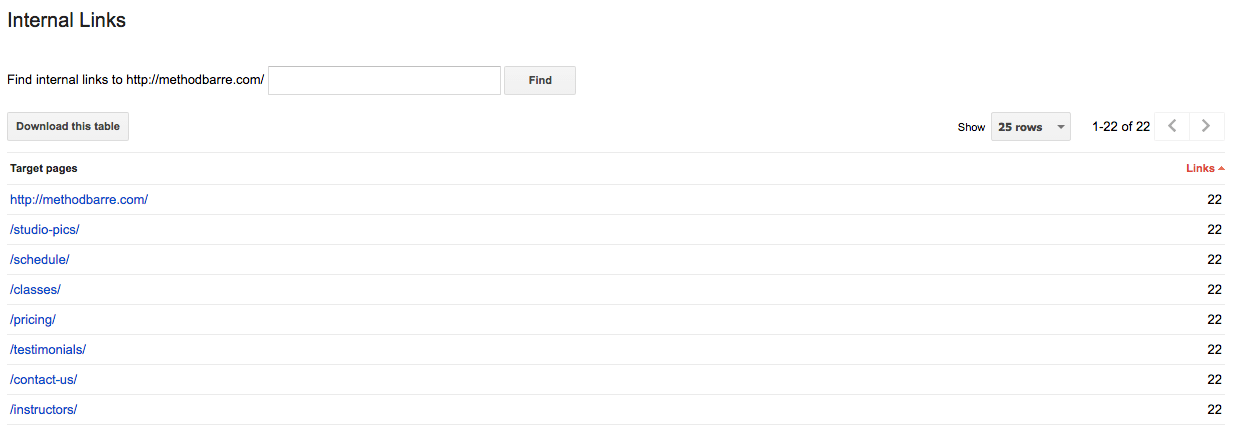This screenshot has width=1234, height=428.
Task: Open the /schedule/ target page
Action: (40, 260)
